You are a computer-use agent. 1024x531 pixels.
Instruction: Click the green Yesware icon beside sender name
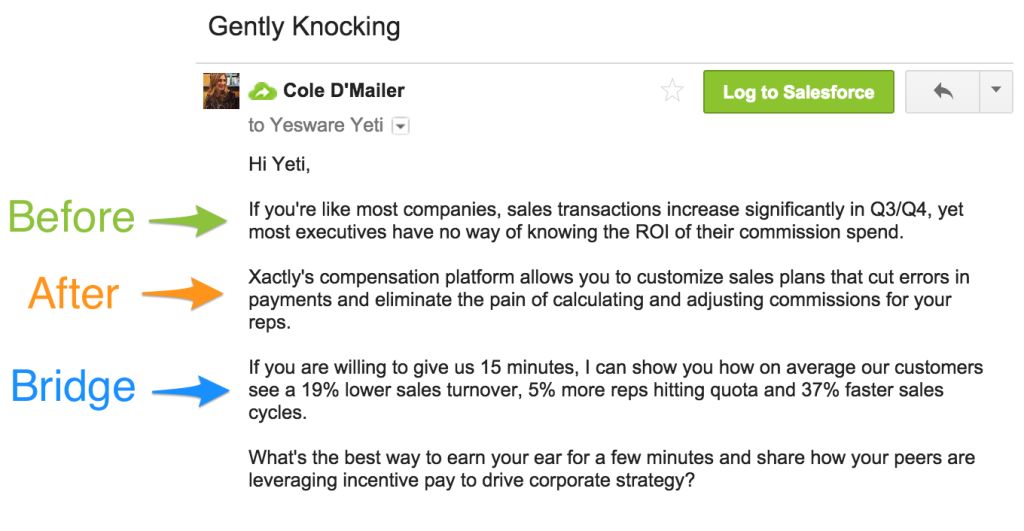pyautogui.click(x=262, y=91)
